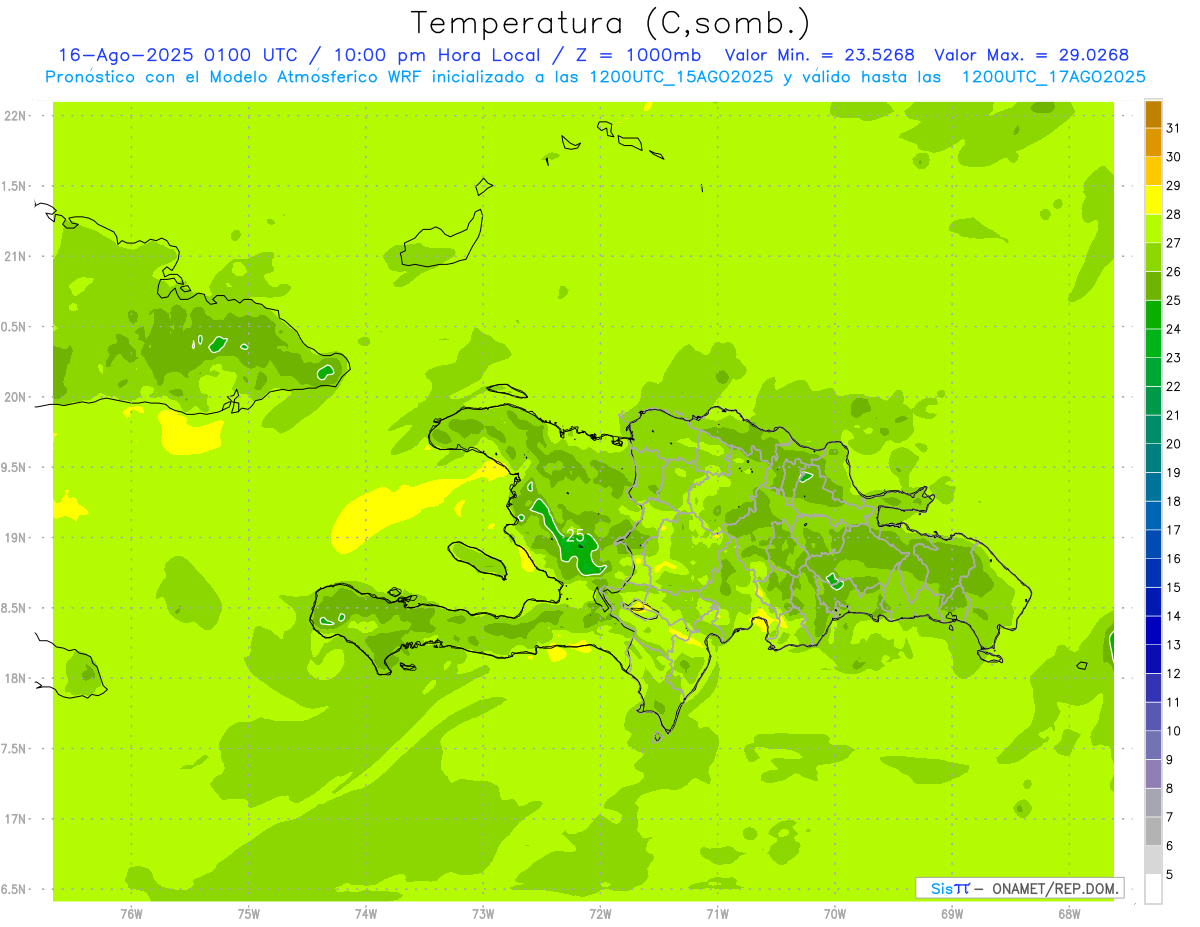The height and width of the screenshot is (927, 1200).
Task: Click the '73W' longitude axis label
Action: click(483, 914)
